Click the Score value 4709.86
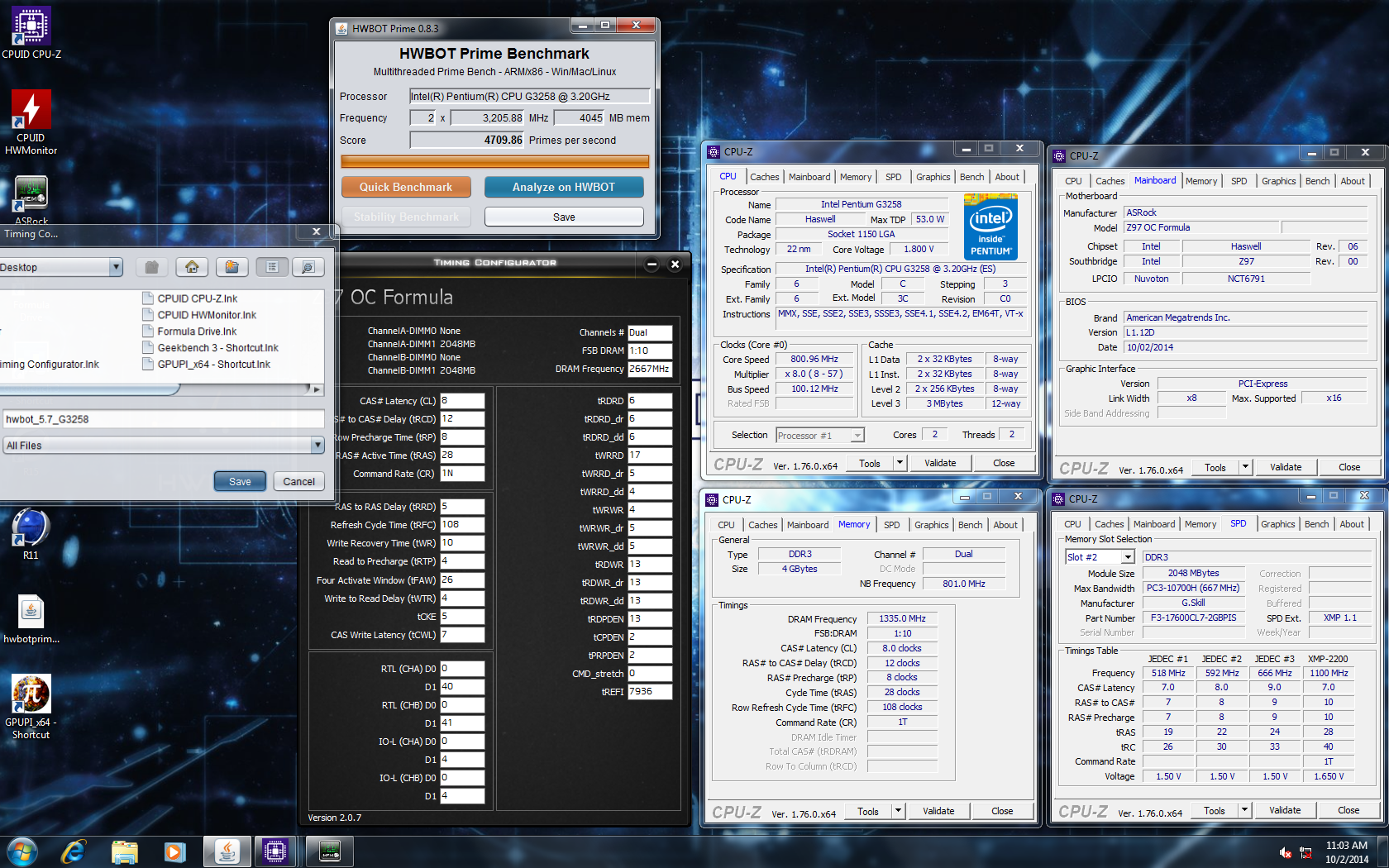The image size is (1389, 868). pyautogui.click(x=467, y=140)
